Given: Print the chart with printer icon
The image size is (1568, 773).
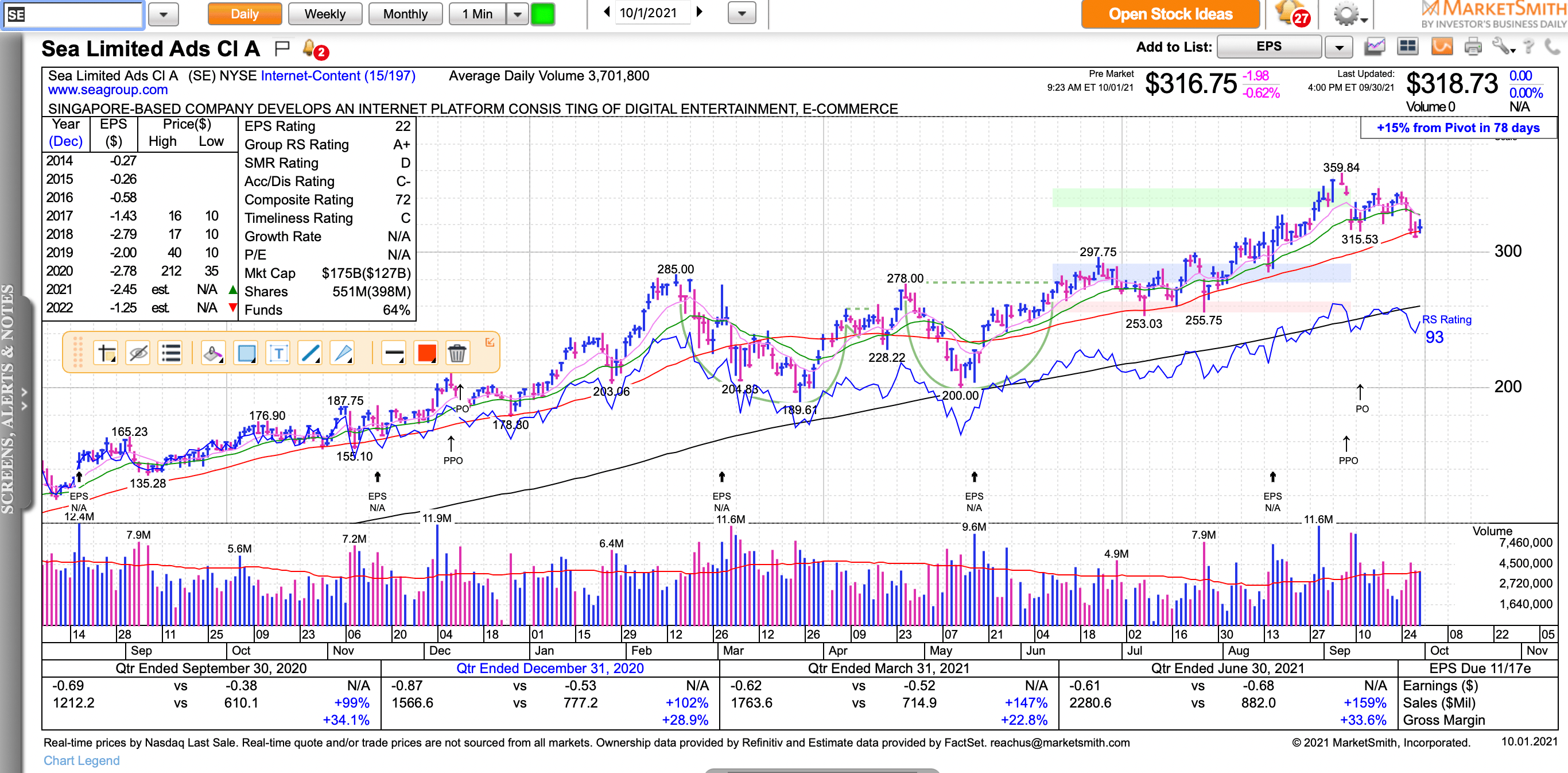Looking at the screenshot, I should click(x=1473, y=47).
